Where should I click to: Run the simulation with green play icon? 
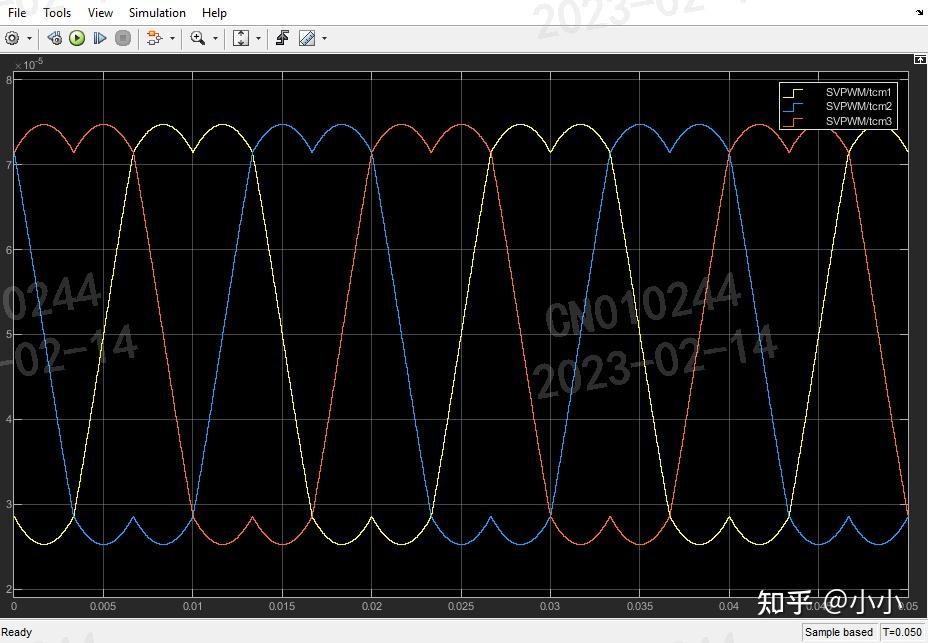[77, 38]
